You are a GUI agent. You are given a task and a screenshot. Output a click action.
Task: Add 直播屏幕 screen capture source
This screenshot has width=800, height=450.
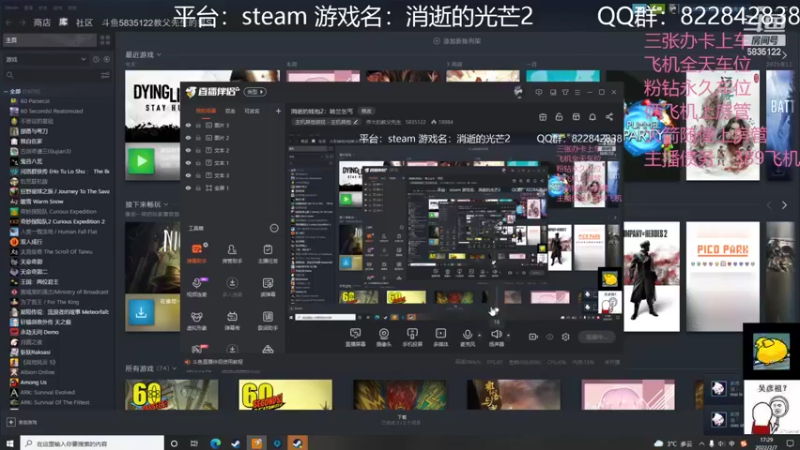pyautogui.click(x=355, y=337)
